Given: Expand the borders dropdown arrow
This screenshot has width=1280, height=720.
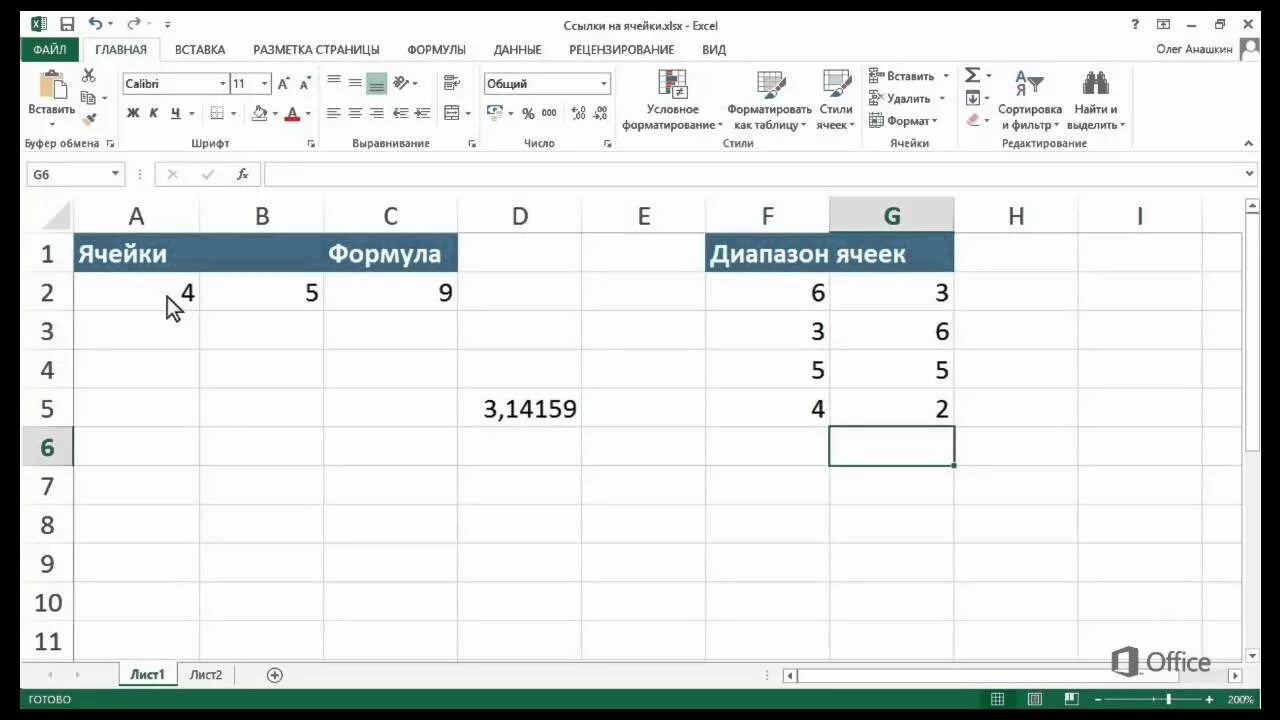Looking at the screenshot, I should 233,113.
